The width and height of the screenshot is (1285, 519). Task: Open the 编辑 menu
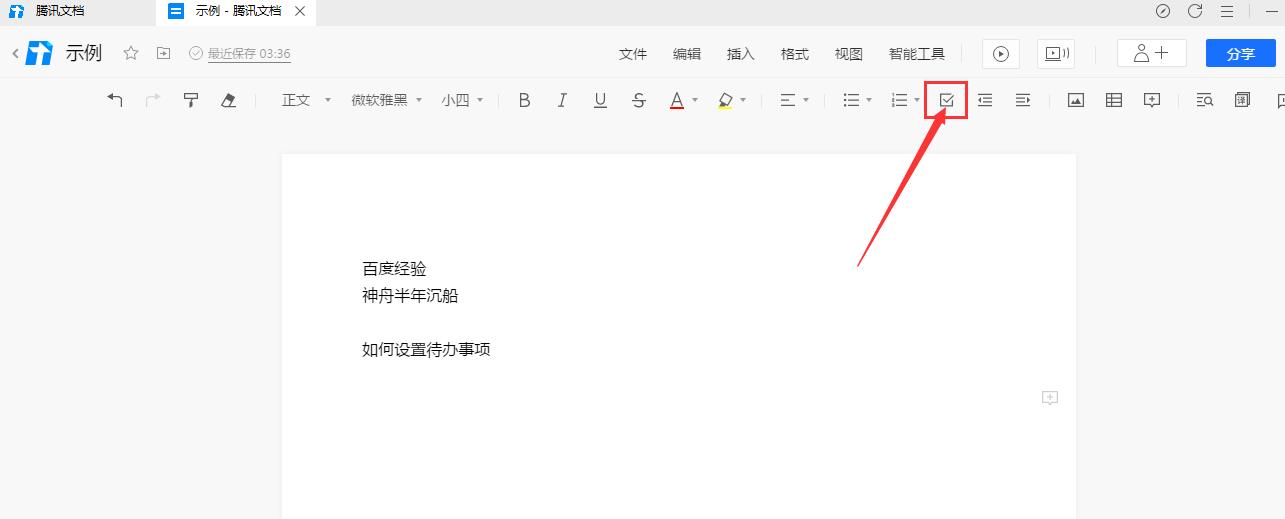click(687, 54)
